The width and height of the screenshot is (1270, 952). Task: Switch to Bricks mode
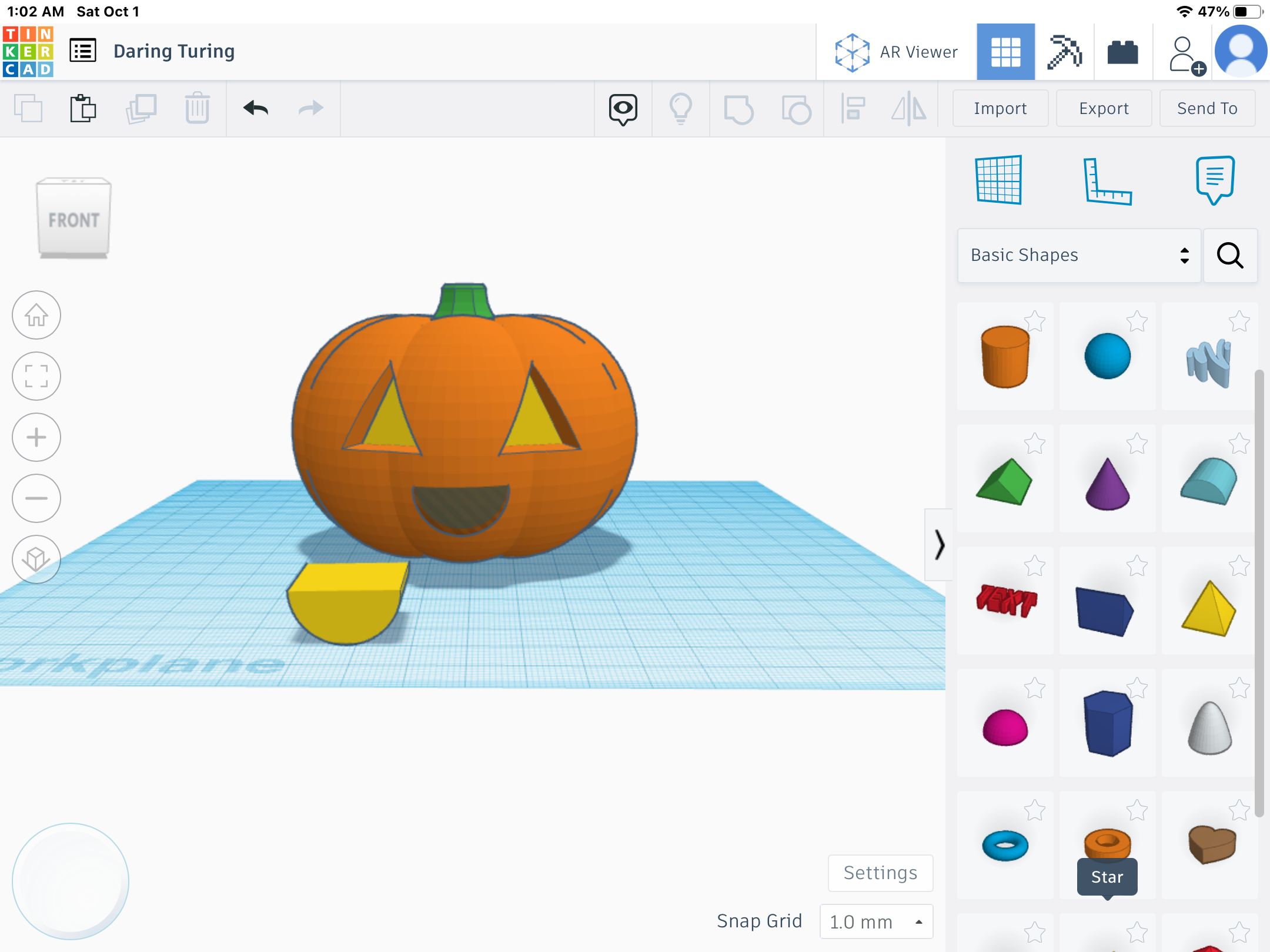(x=1123, y=52)
